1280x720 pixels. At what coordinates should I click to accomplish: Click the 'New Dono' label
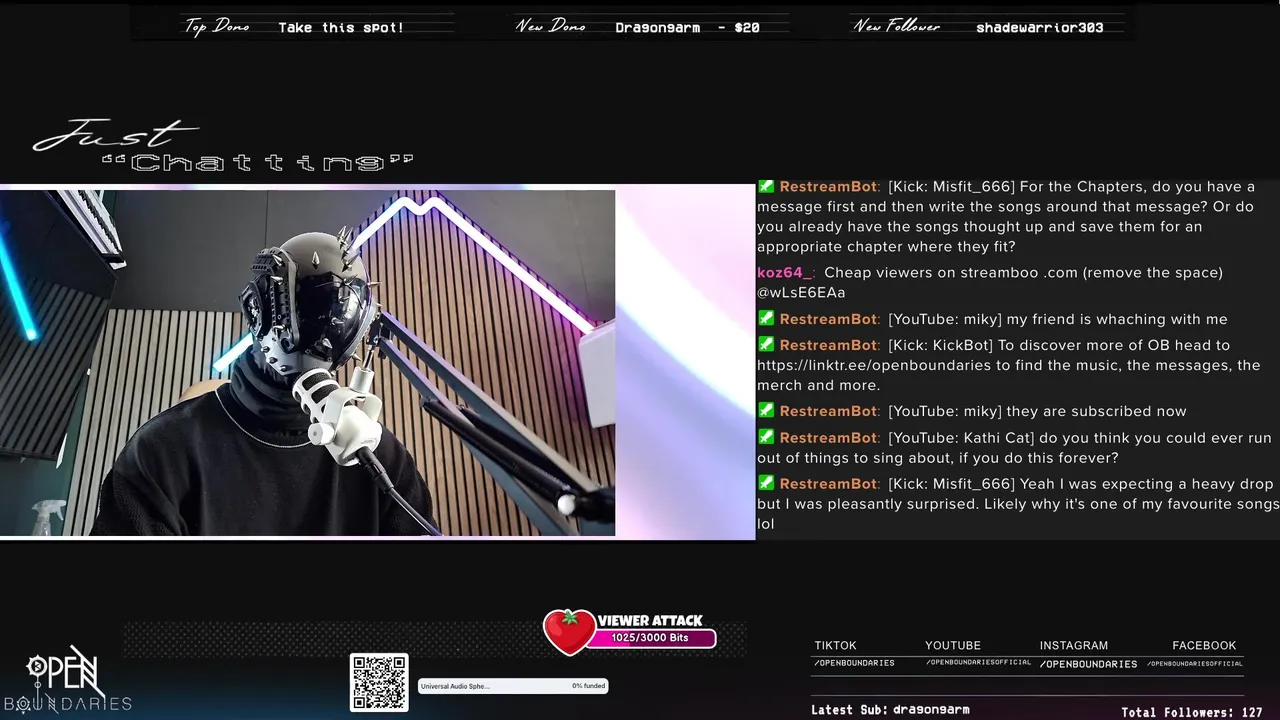click(550, 26)
